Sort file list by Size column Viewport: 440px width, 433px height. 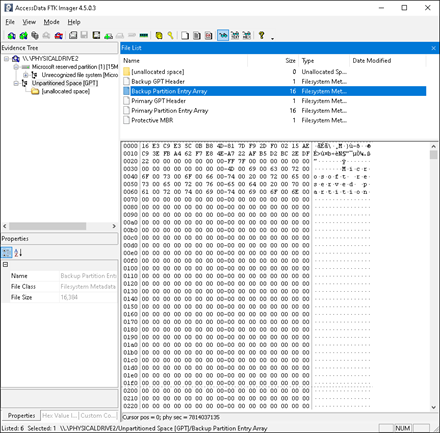tap(273, 61)
